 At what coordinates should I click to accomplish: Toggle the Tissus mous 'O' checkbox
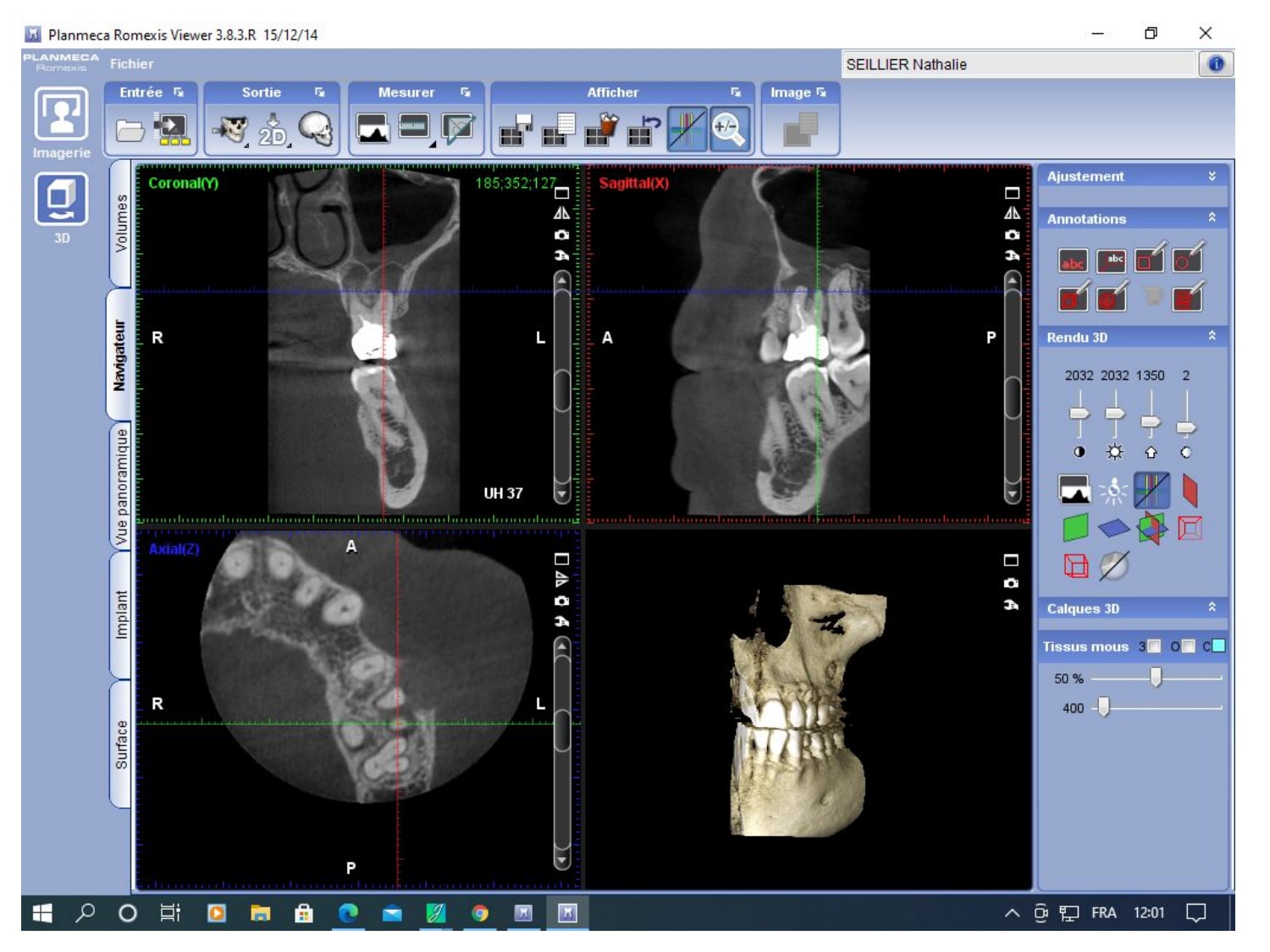point(1188,647)
